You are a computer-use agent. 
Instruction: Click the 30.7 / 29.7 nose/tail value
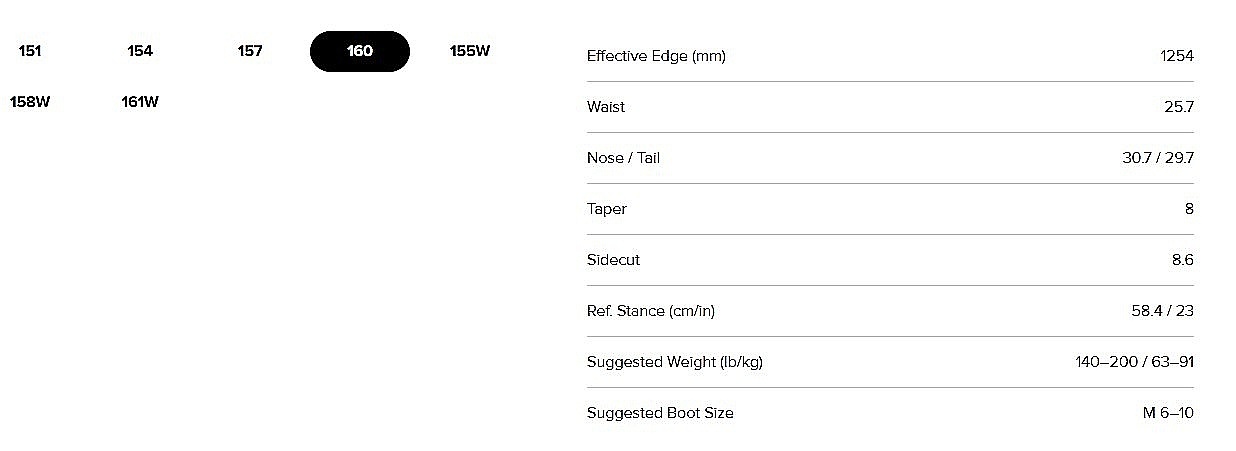(1158, 158)
